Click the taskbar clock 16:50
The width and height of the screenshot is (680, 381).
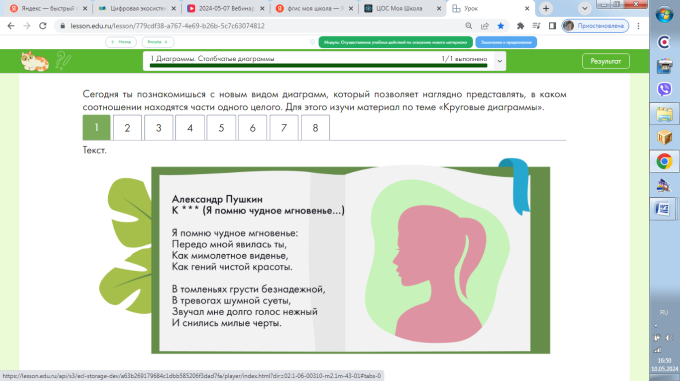pyautogui.click(x=664, y=360)
